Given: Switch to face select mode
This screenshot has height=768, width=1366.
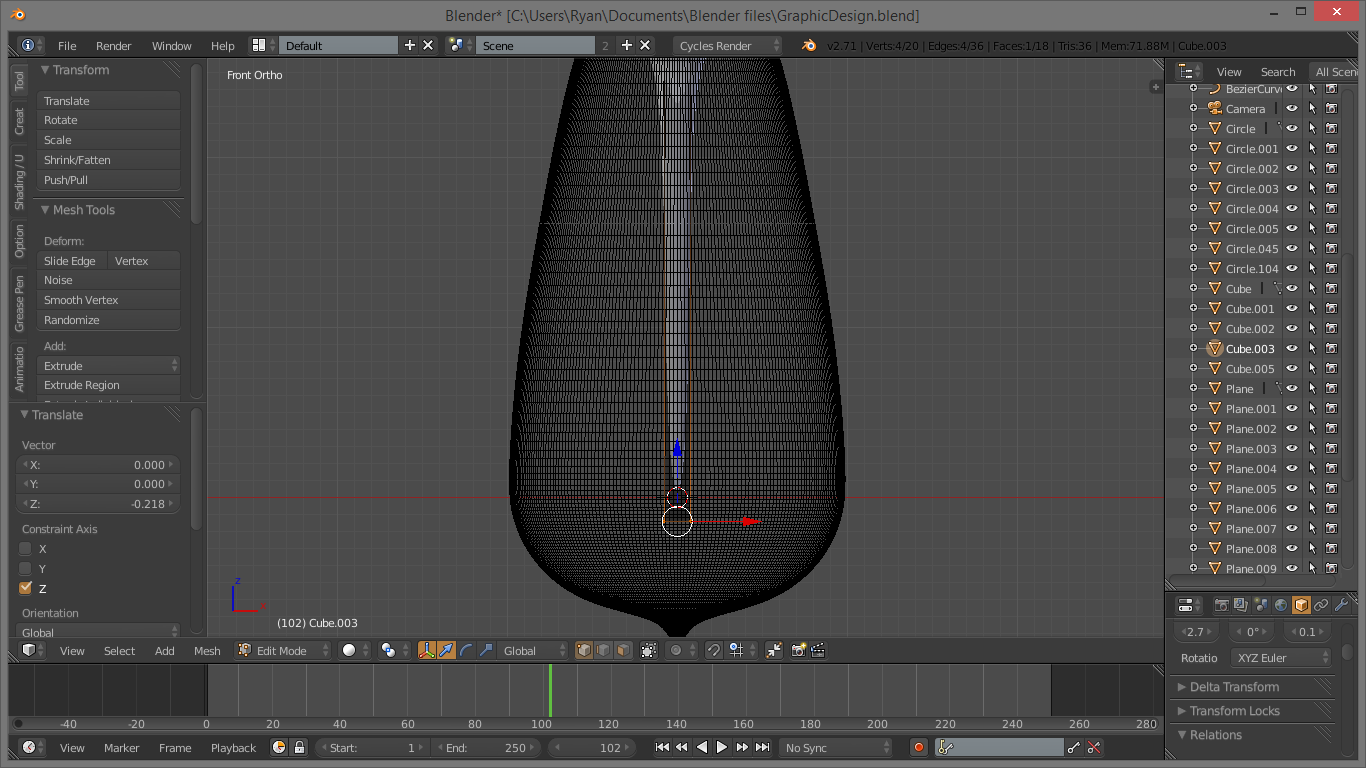Looking at the screenshot, I should (622, 650).
